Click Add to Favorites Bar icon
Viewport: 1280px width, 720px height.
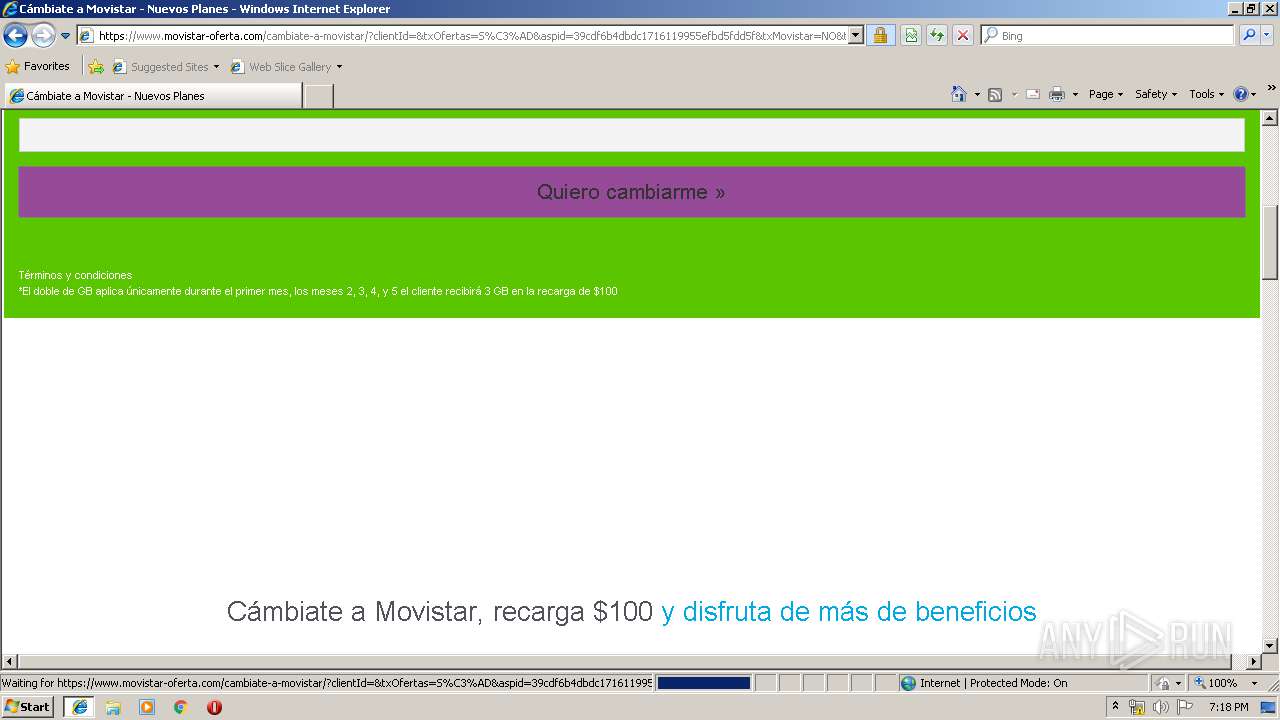96,67
